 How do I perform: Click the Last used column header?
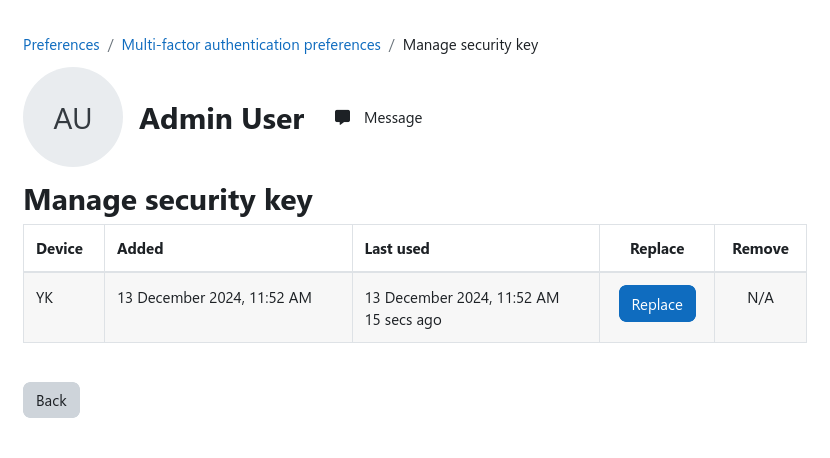tap(397, 249)
